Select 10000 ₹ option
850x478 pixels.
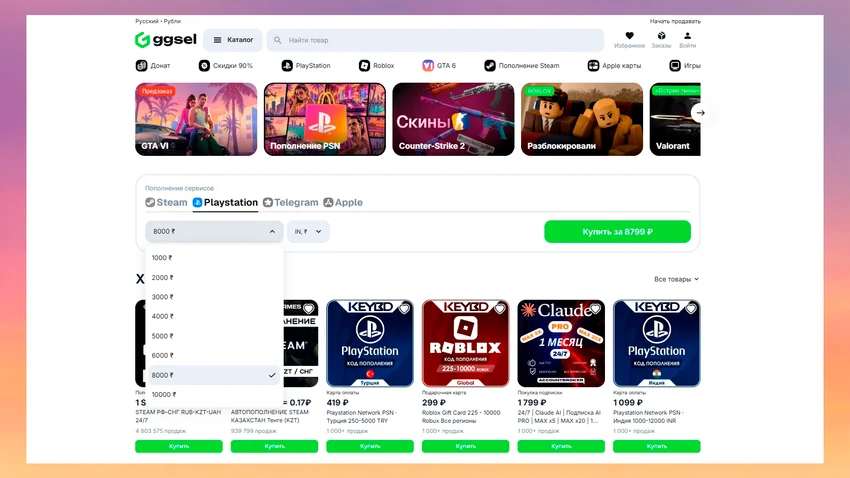click(214, 395)
